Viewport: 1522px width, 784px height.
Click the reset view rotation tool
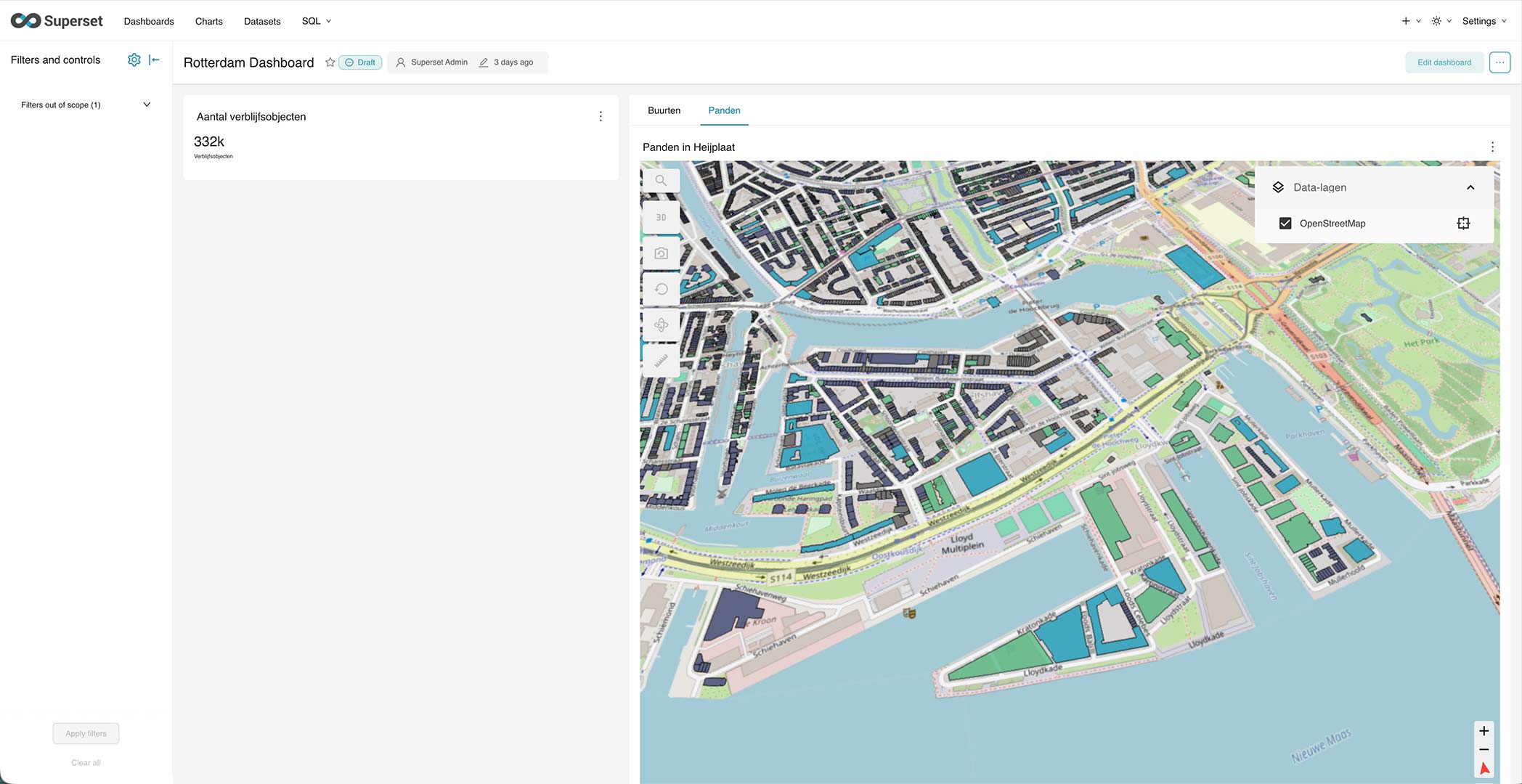click(x=661, y=289)
